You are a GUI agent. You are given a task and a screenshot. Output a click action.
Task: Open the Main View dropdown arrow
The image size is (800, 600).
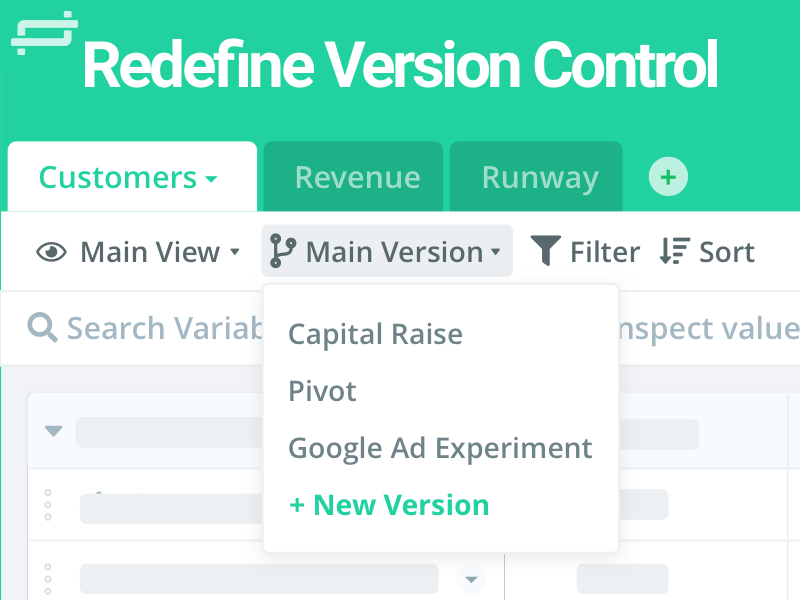pos(235,252)
